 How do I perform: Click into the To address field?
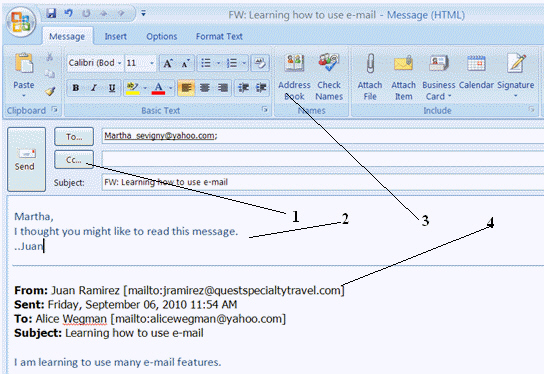(323, 136)
